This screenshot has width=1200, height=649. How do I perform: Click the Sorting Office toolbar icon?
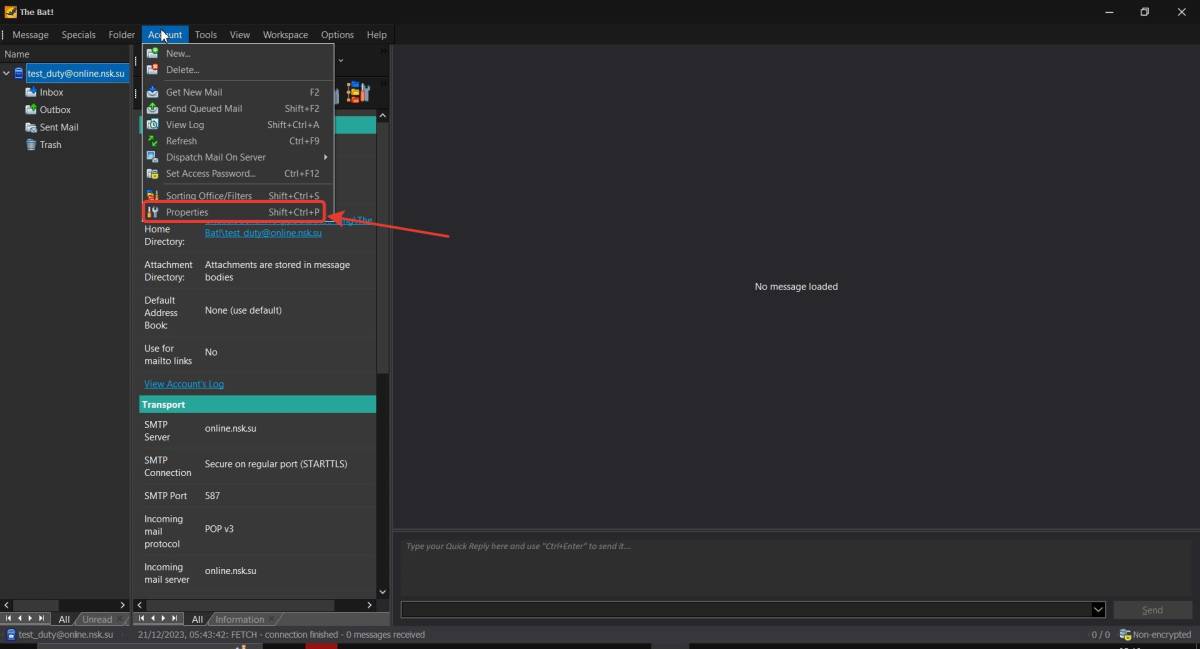[358, 93]
